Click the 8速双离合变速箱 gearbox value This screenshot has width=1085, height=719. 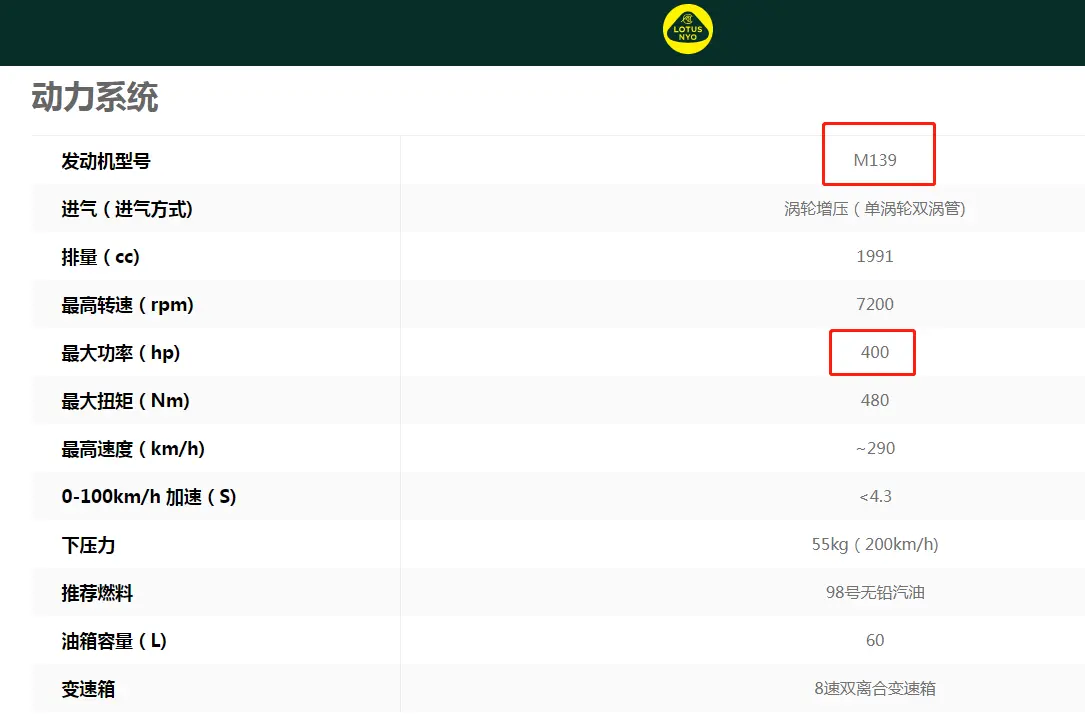point(875,689)
